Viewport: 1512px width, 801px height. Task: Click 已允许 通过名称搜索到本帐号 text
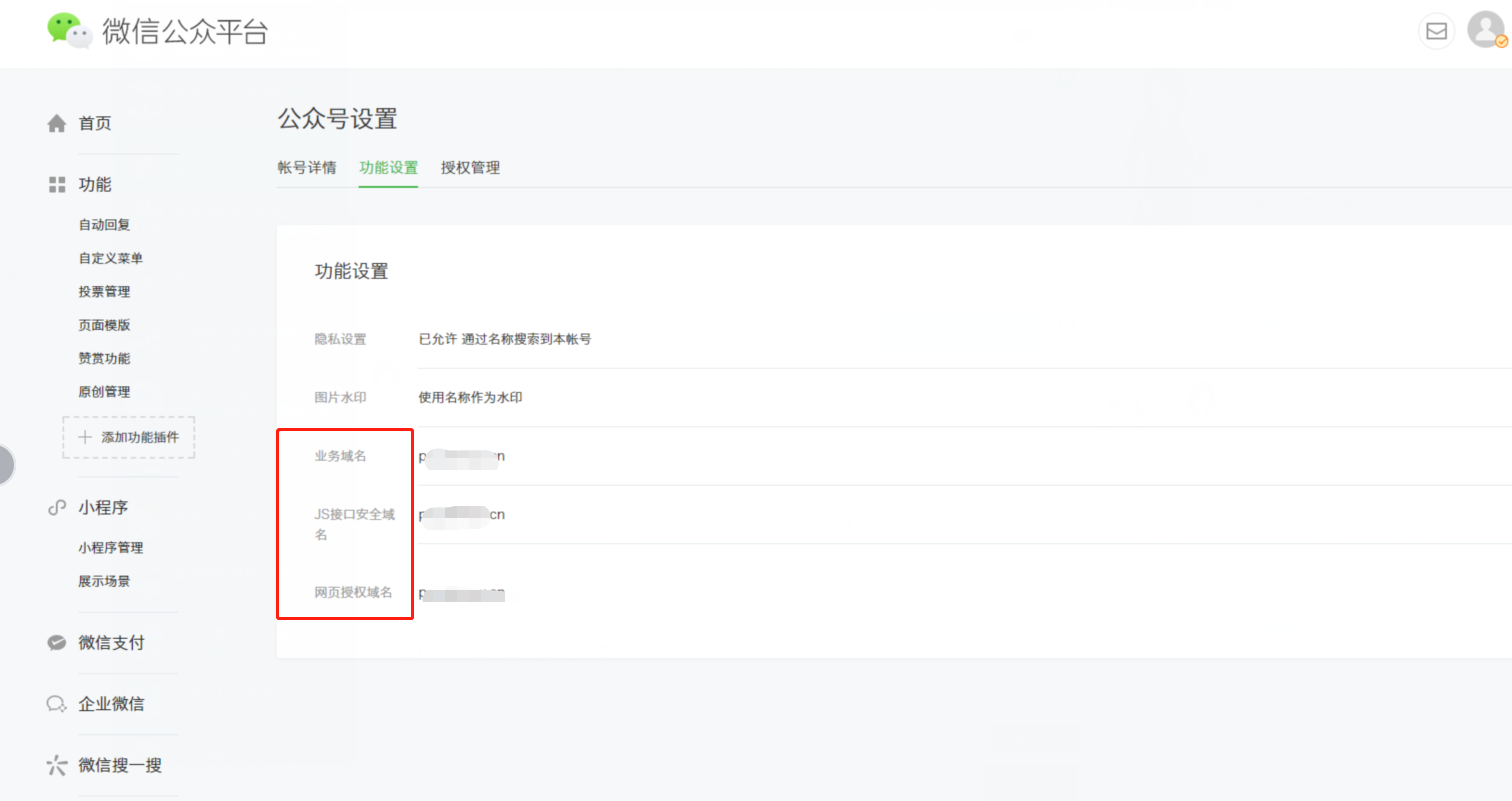pos(505,339)
